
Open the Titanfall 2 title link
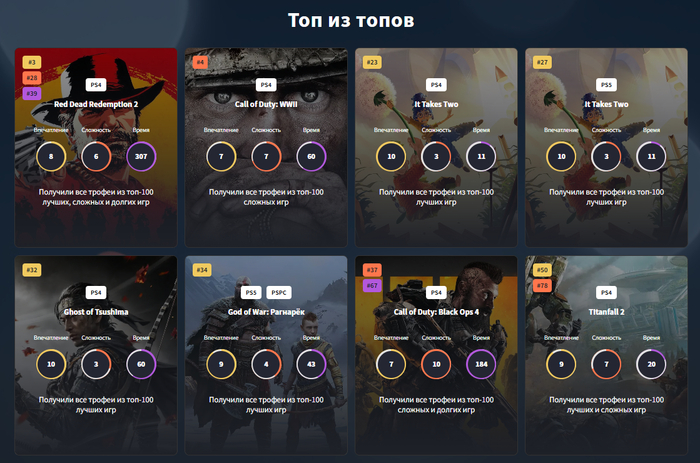pos(606,312)
